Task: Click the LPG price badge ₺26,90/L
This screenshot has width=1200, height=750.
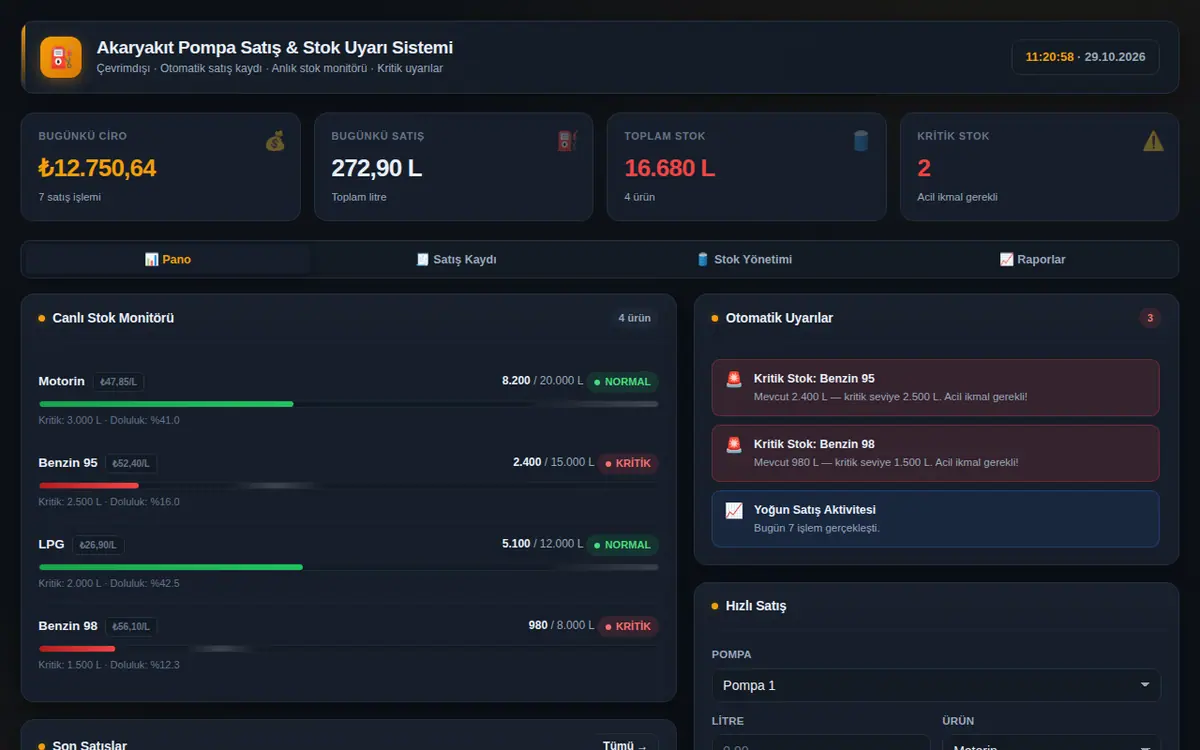Action: [x=99, y=545]
